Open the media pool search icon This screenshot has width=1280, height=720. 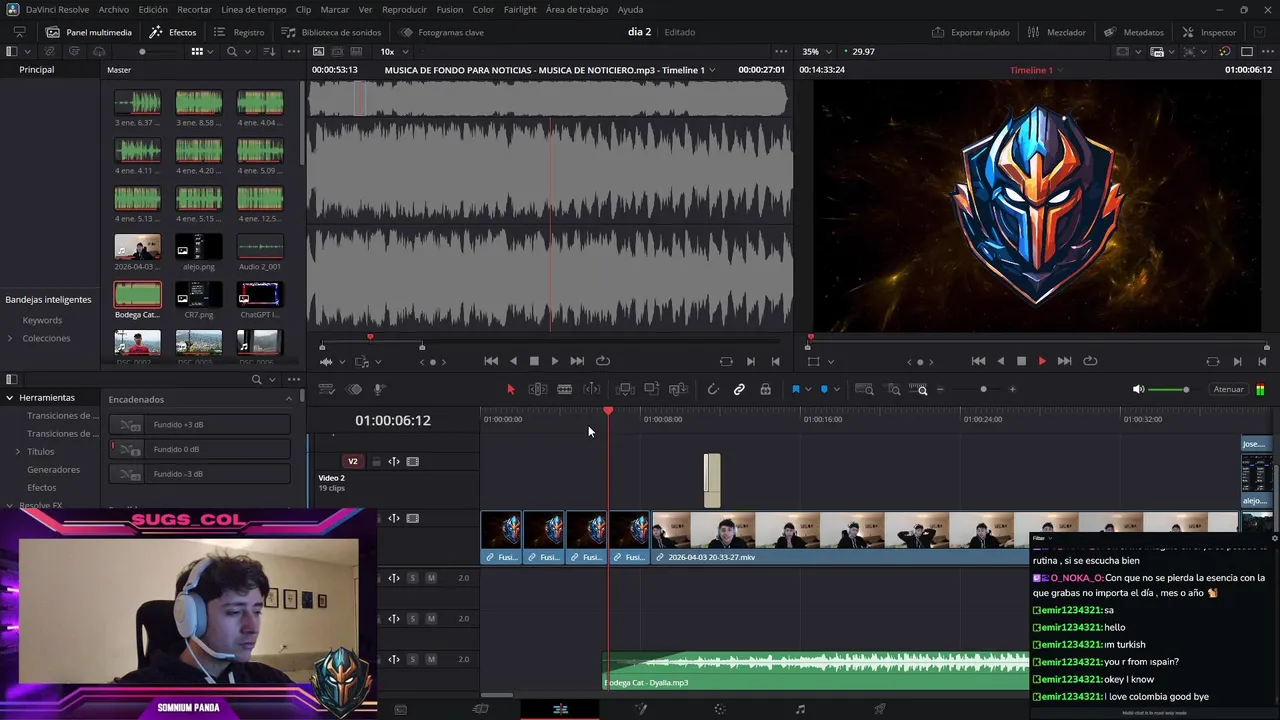tap(232, 51)
